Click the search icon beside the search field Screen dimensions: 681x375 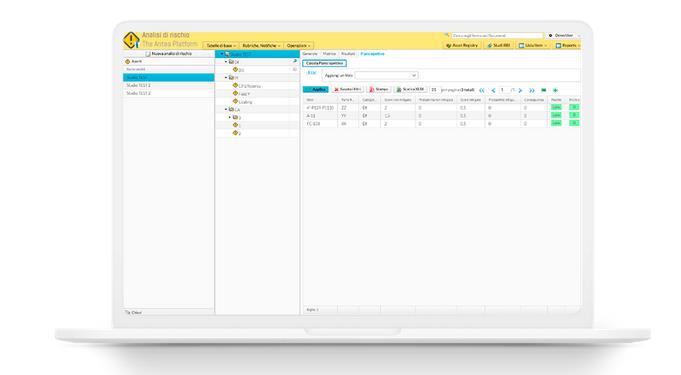coord(446,35)
